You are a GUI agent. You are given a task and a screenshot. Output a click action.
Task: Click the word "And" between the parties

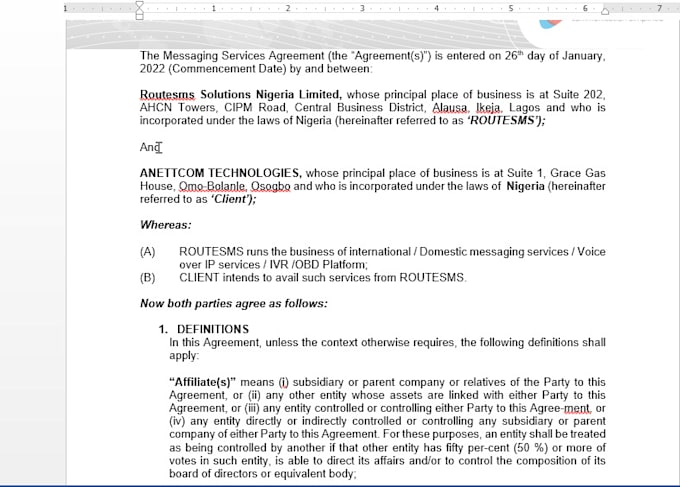150,147
